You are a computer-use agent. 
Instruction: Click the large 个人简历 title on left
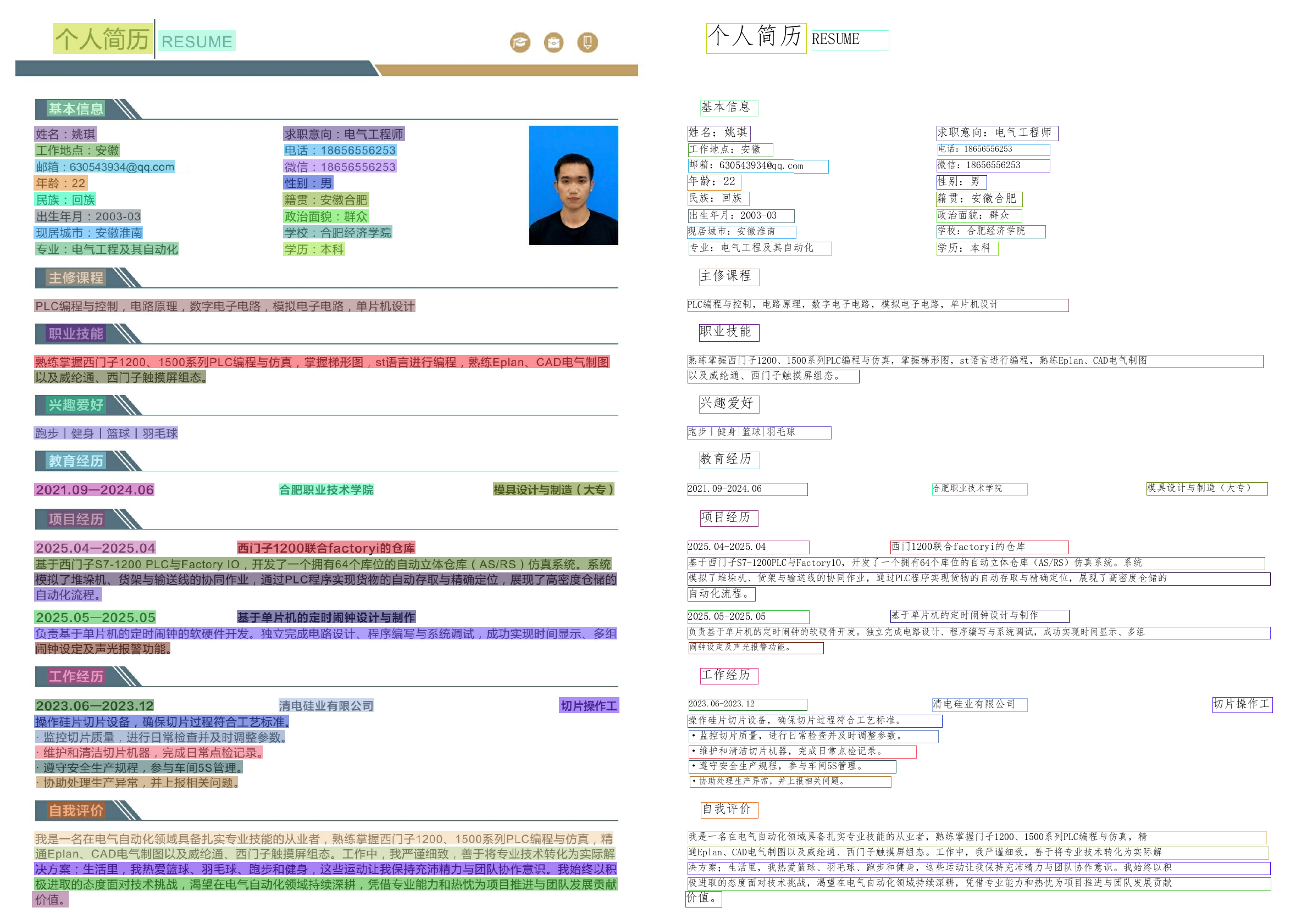(x=102, y=38)
